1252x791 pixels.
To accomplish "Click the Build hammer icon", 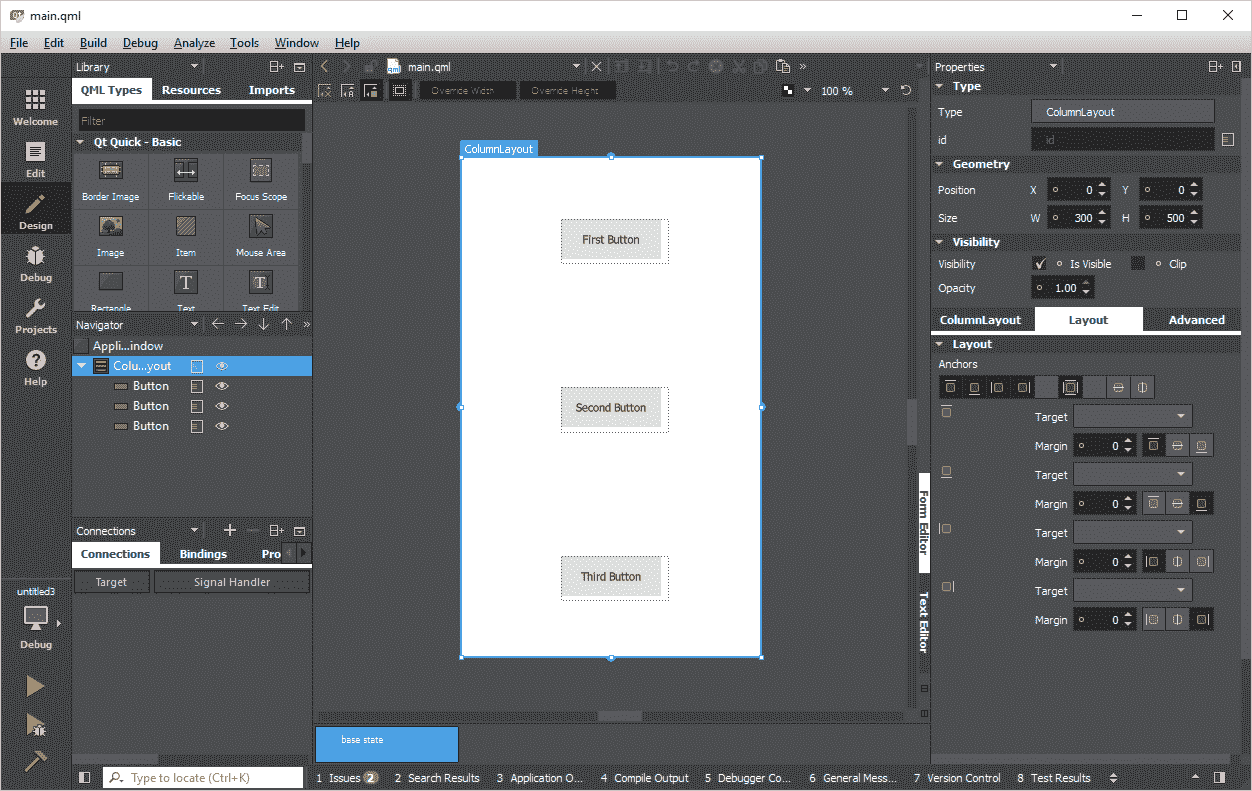I will [x=35, y=760].
